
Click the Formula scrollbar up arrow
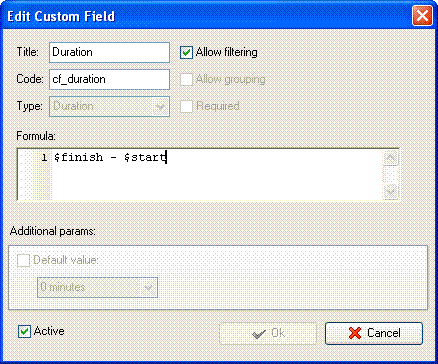coord(390,158)
